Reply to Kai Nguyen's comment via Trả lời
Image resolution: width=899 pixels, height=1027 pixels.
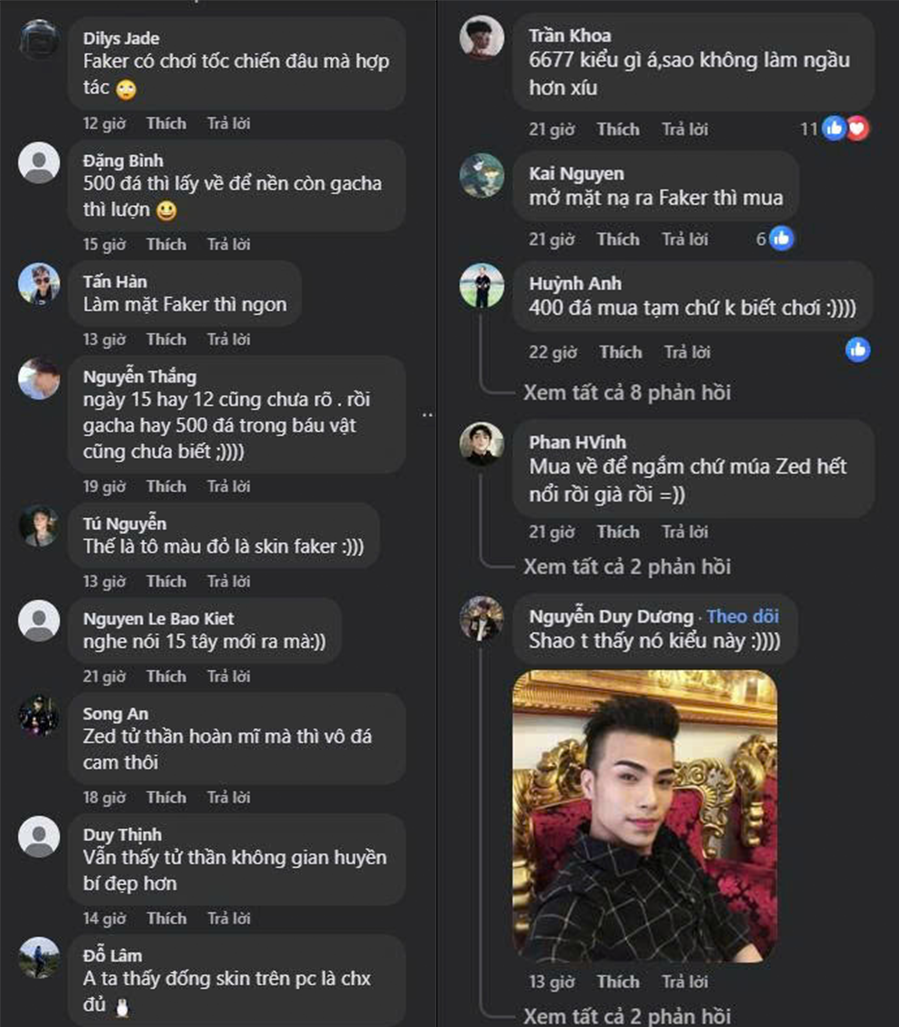tap(685, 239)
